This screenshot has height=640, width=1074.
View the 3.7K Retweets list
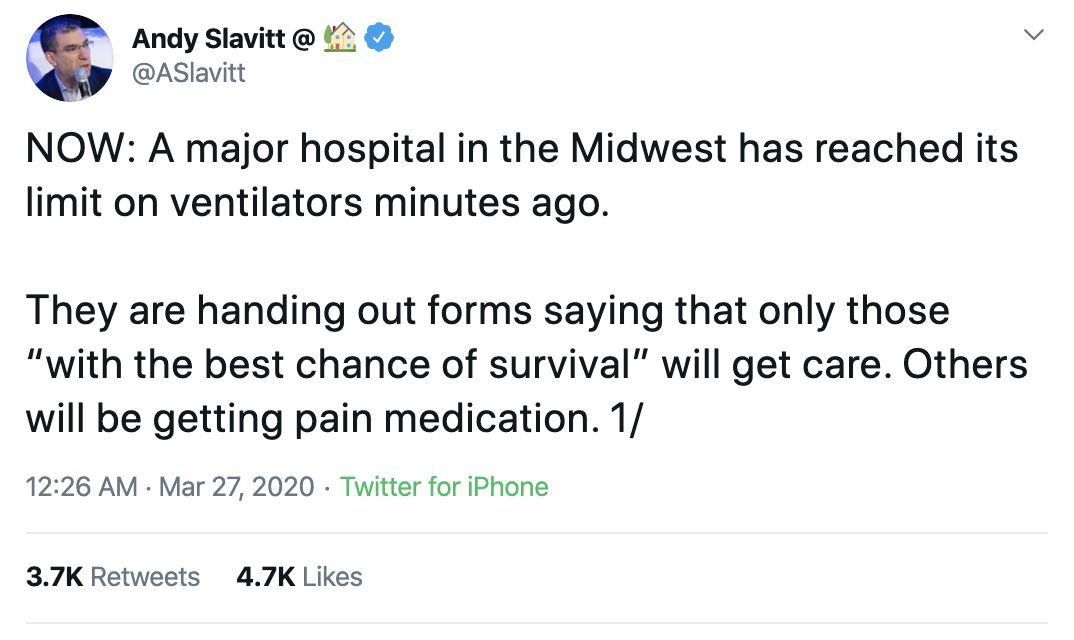pyautogui.click(x=112, y=577)
